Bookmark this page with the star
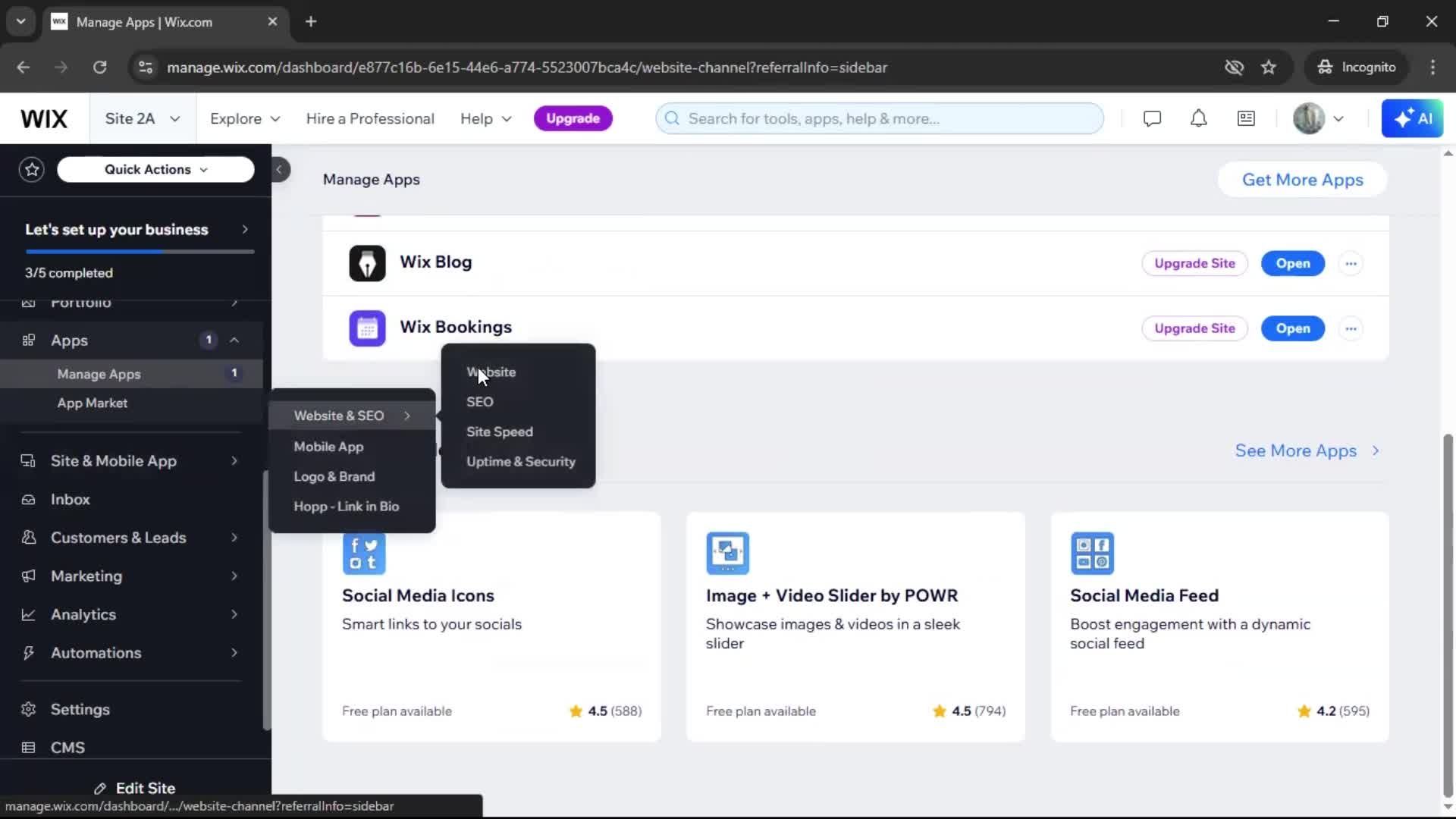 (x=1269, y=67)
